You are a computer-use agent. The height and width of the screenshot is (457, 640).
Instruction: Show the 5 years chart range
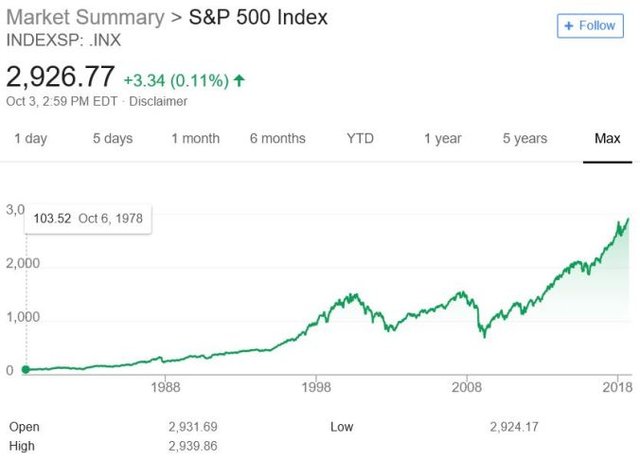coord(525,139)
